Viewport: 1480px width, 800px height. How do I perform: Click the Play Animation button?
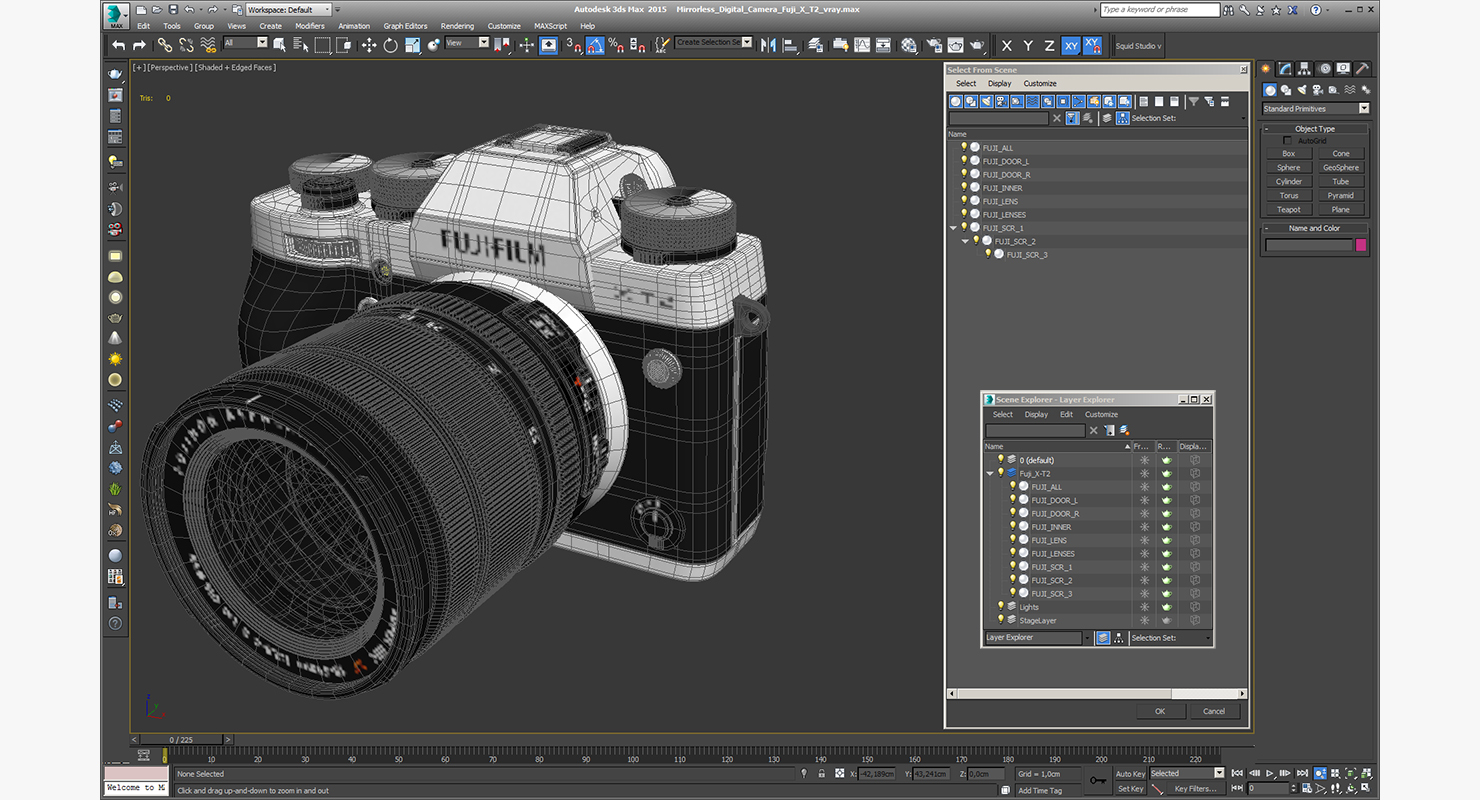tap(1270, 773)
